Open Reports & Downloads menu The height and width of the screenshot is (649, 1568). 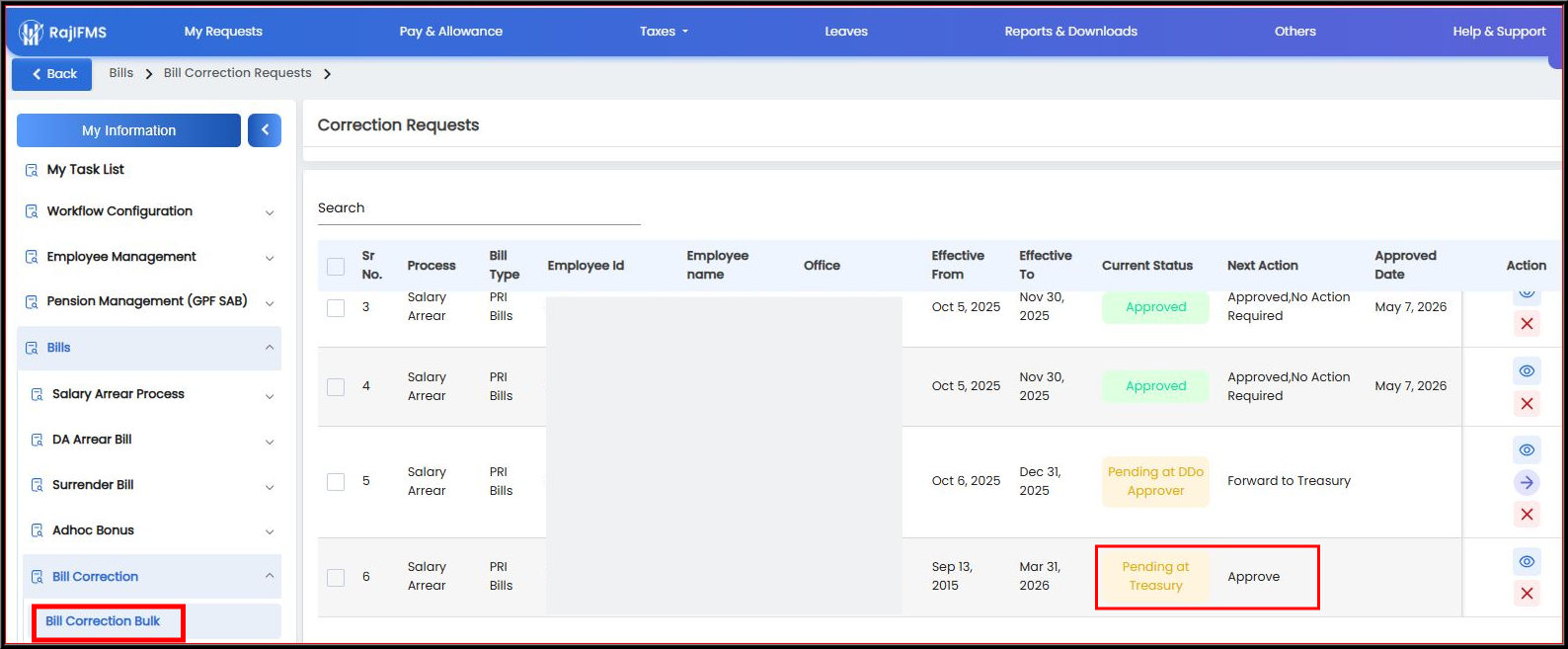pyautogui.click(x=1070, y=32)
